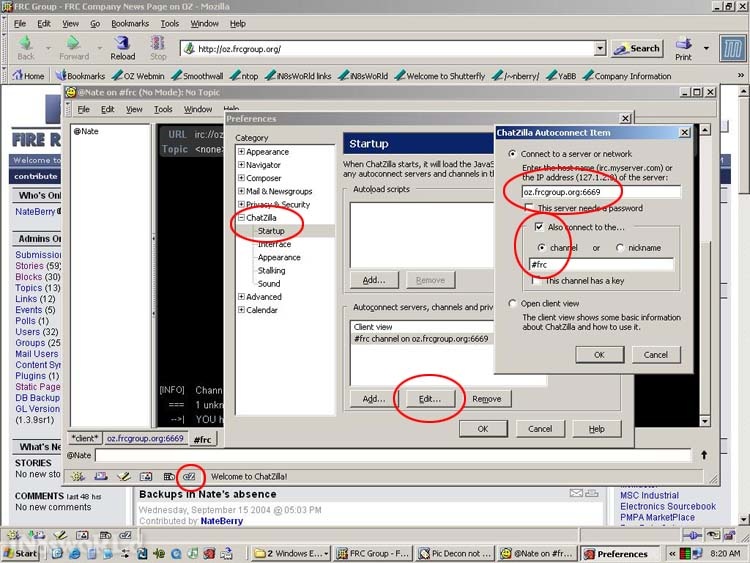This screenshot has width=750, height=563.
Task: Expand the Advanced category
Action: coord(241,297)
